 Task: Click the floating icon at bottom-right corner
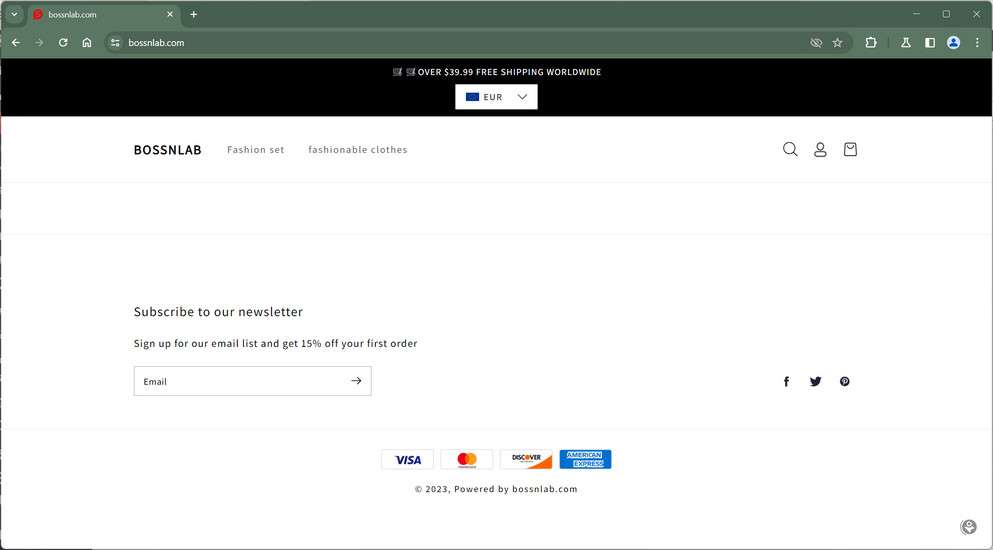pos(968,527)
